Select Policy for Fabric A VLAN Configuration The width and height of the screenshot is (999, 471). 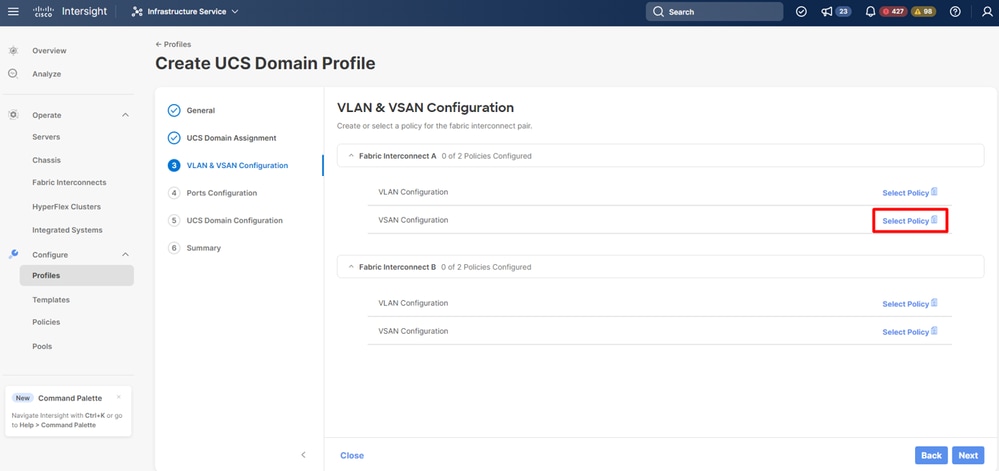(x=910, y=192)
